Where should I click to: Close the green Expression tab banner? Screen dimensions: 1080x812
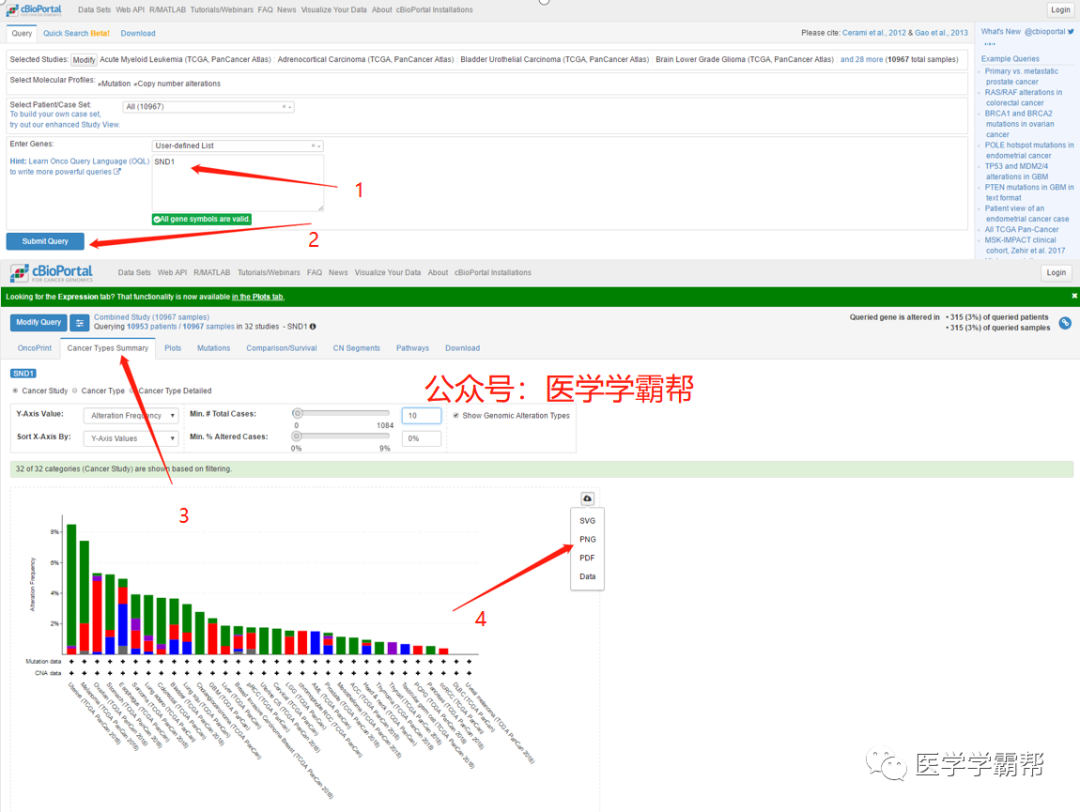[x=1074, y=296]
